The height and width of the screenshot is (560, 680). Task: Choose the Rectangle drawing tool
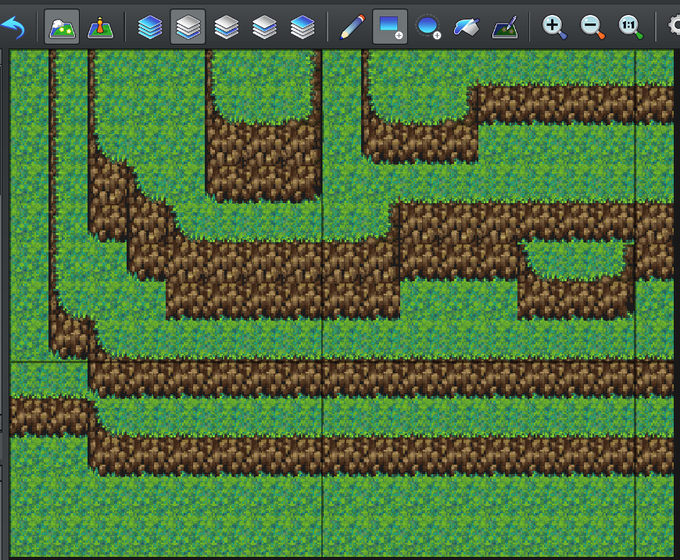pos(390,27)
